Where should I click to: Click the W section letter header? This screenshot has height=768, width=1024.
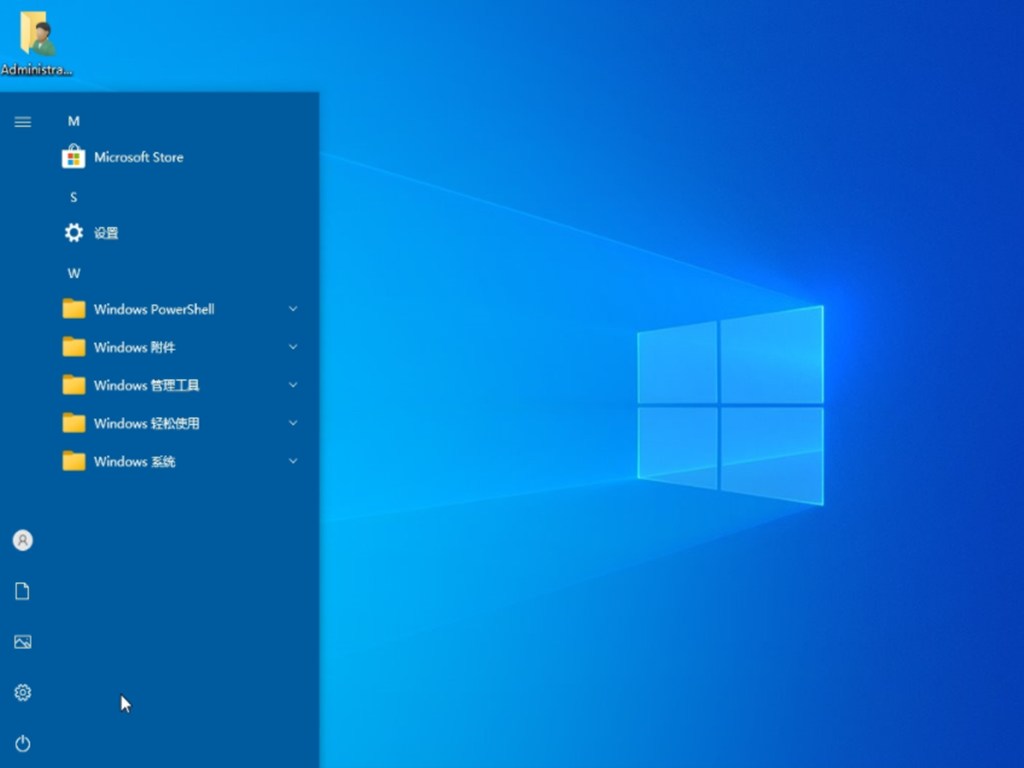coord(73,273)
